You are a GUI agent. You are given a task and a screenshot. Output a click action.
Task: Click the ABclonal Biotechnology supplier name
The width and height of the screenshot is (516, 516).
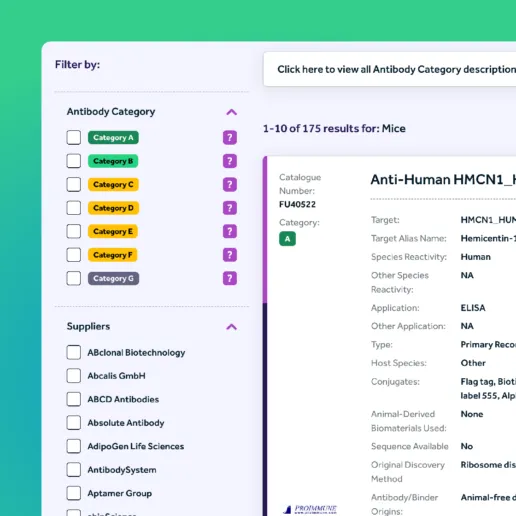coord(136,353)
